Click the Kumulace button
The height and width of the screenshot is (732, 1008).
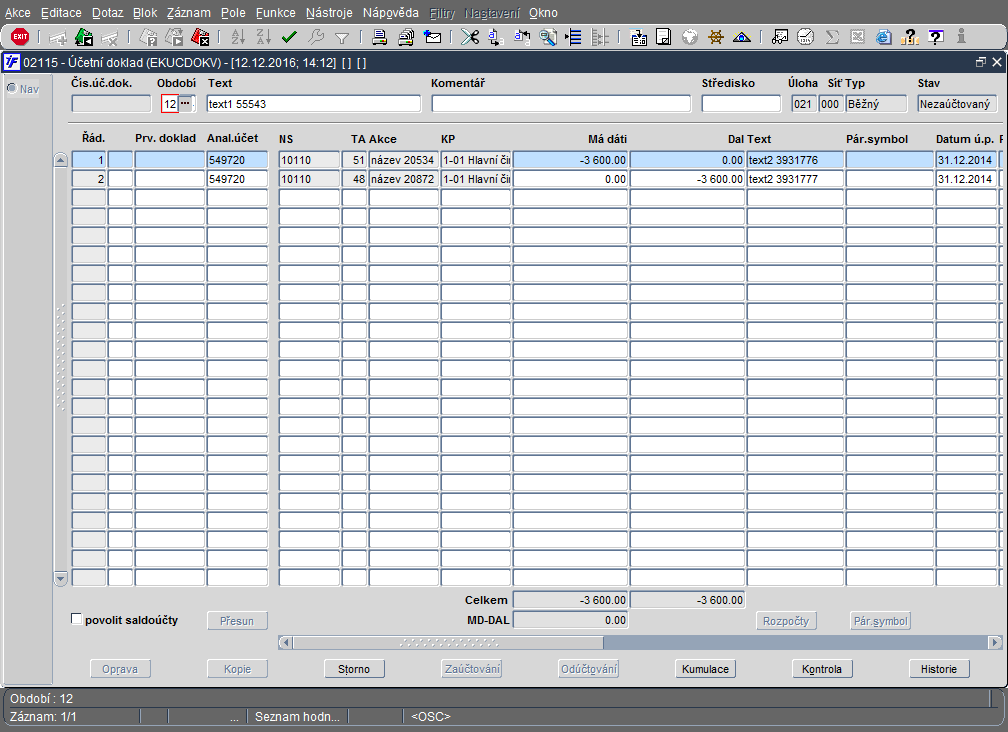tap(705, 669)
